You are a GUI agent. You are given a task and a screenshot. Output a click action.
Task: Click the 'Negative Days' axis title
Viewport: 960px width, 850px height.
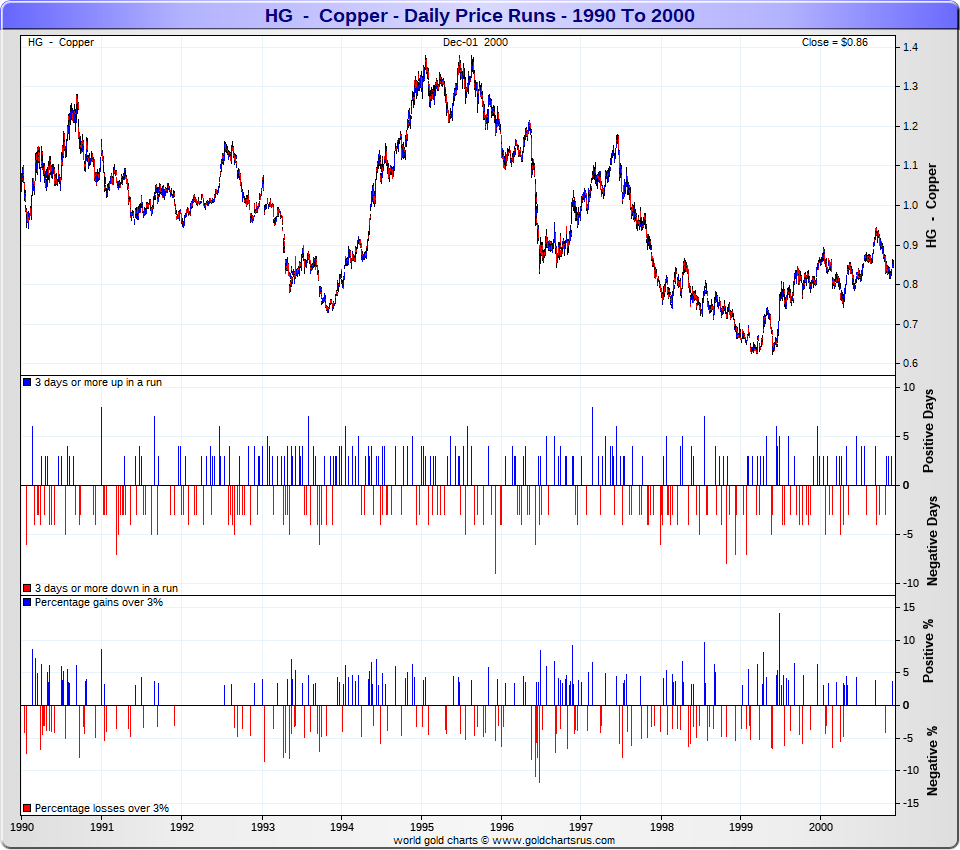[x=931, y=541]
